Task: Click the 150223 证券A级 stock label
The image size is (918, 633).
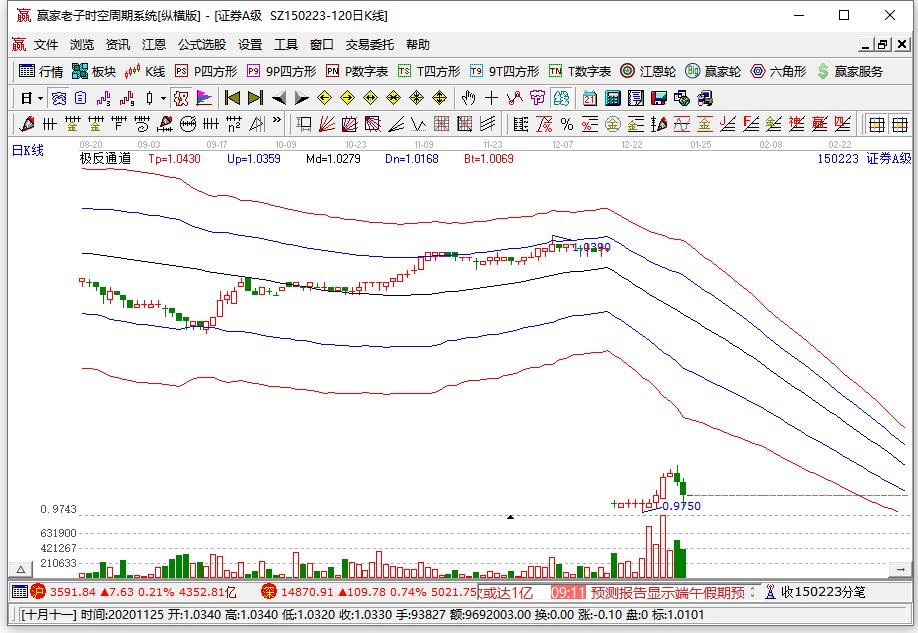Action: point(864,159)
